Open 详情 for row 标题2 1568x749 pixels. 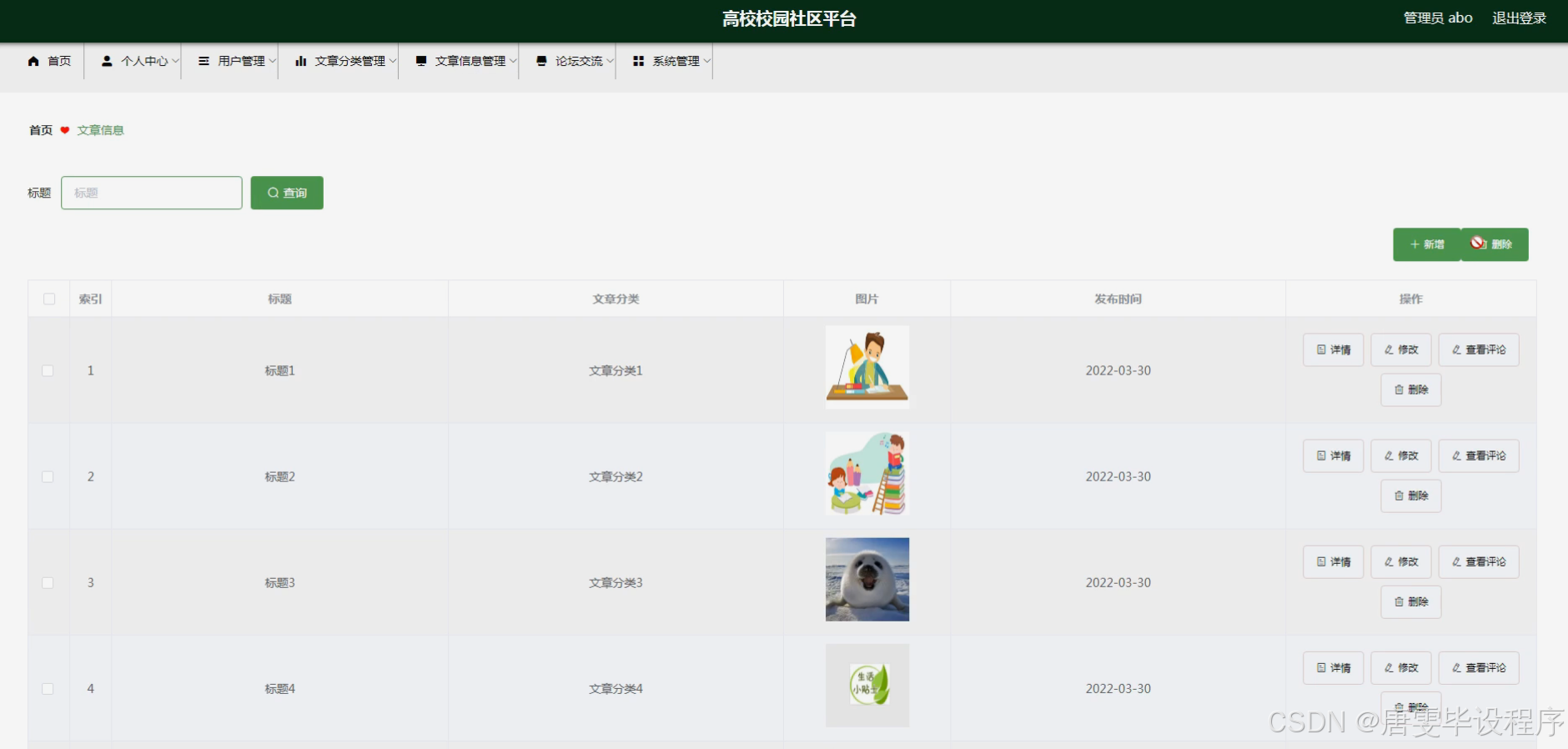[x=1334, y=455]
